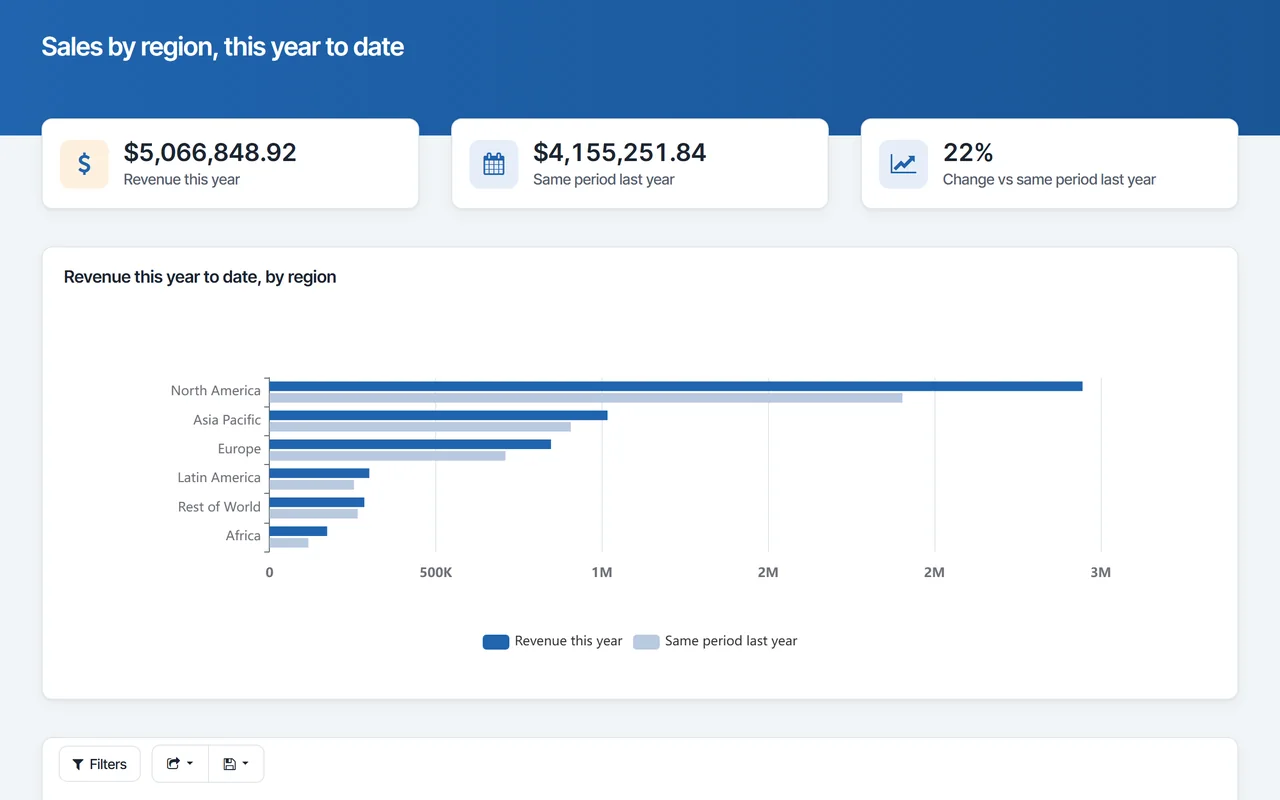
Task: Click the "North America" axis label
Action: pos(215,391)
